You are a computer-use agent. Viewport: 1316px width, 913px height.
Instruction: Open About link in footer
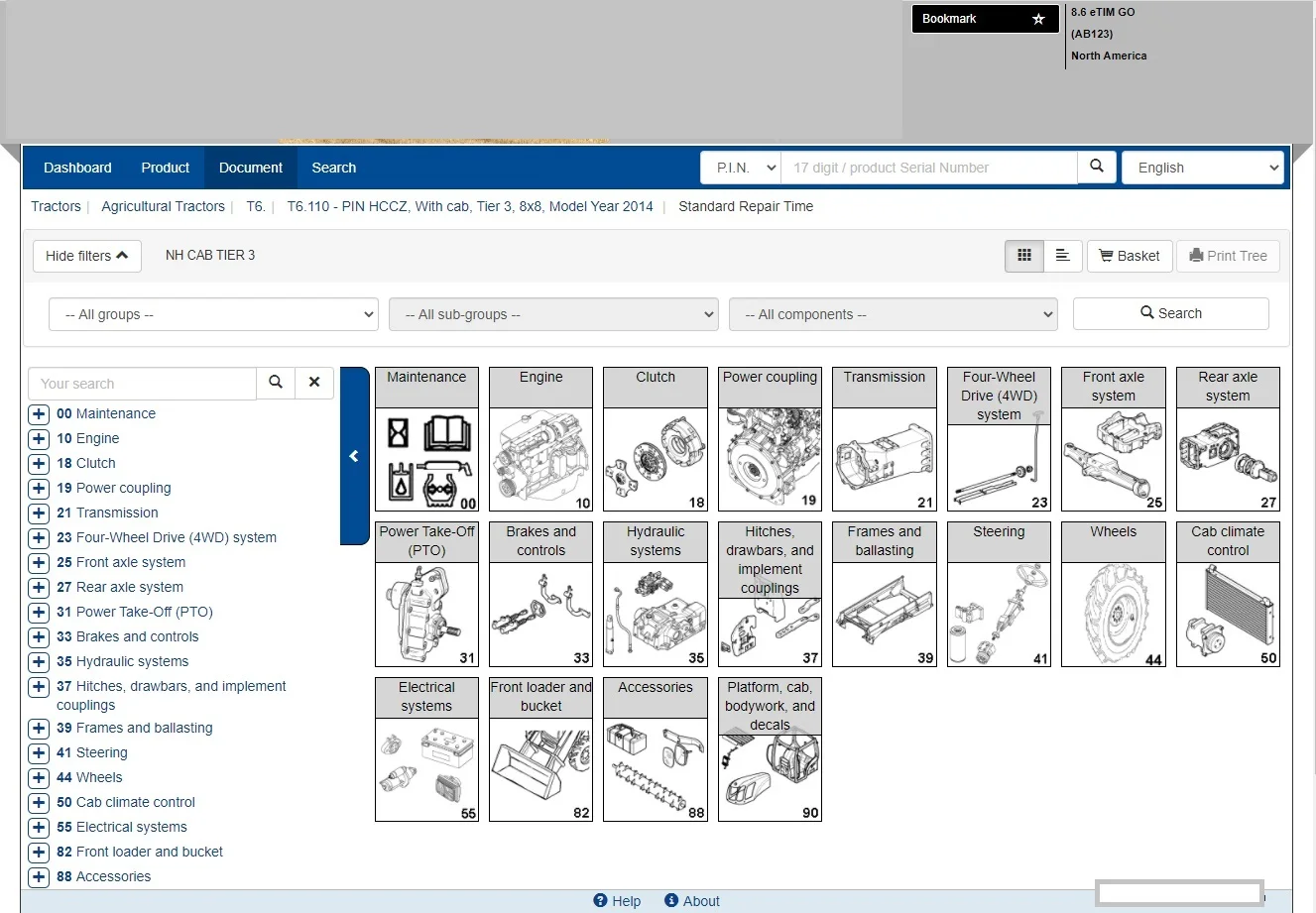tap(692, 901)
